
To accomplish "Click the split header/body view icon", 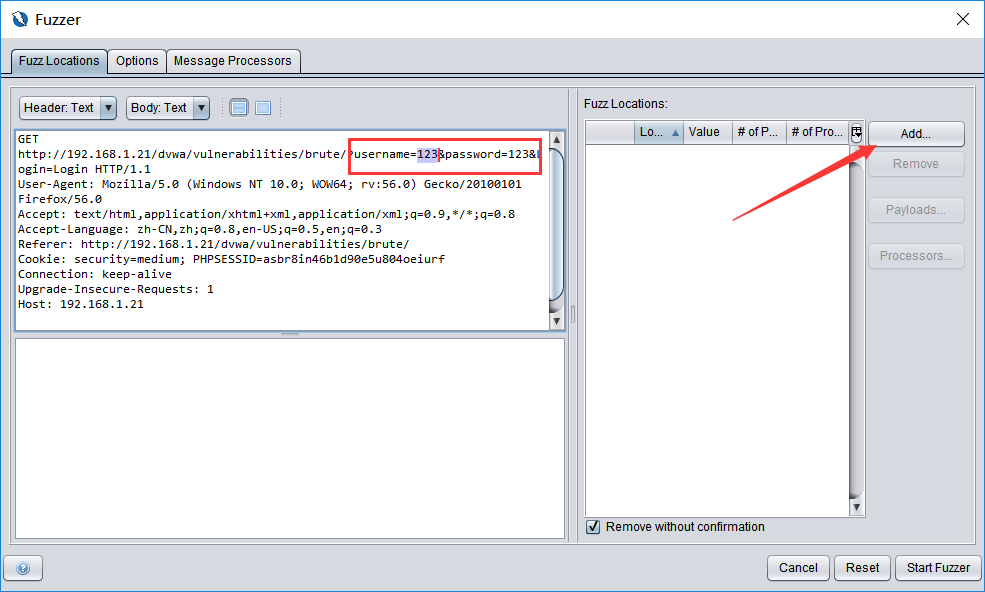I will (239, 108).
